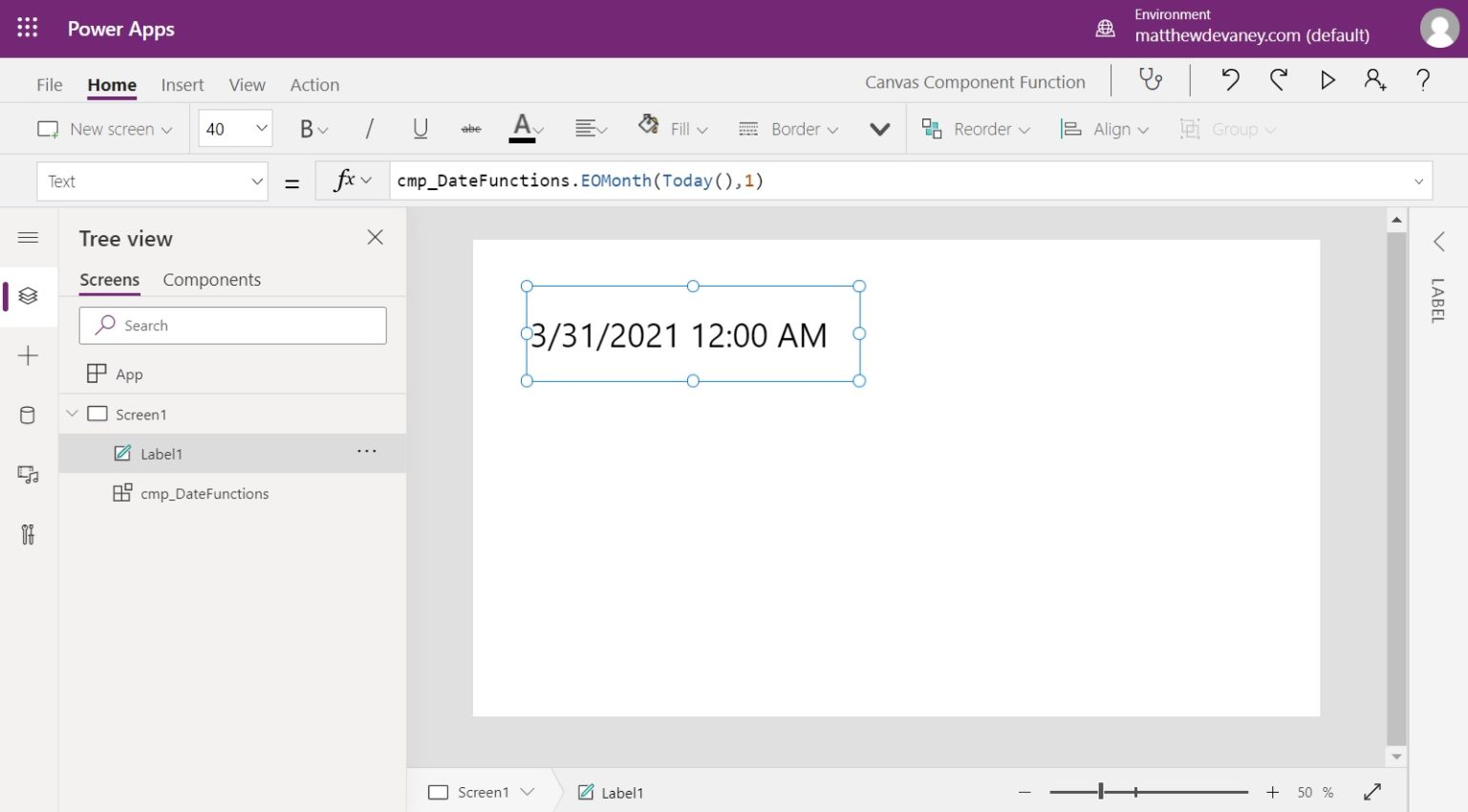This screenshot has width=1468, height=812.
Task: Click the Help question mark
Action: coord(1422,81)
